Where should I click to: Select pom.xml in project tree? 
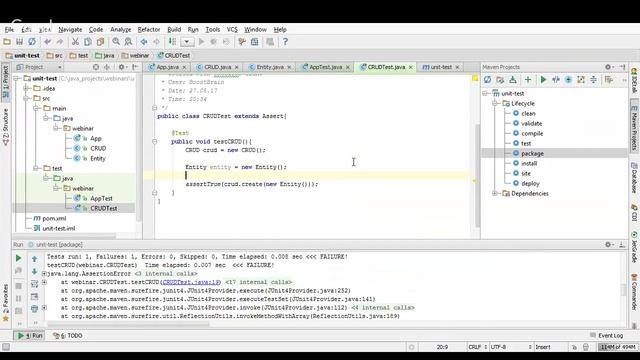tap(54, 218)
